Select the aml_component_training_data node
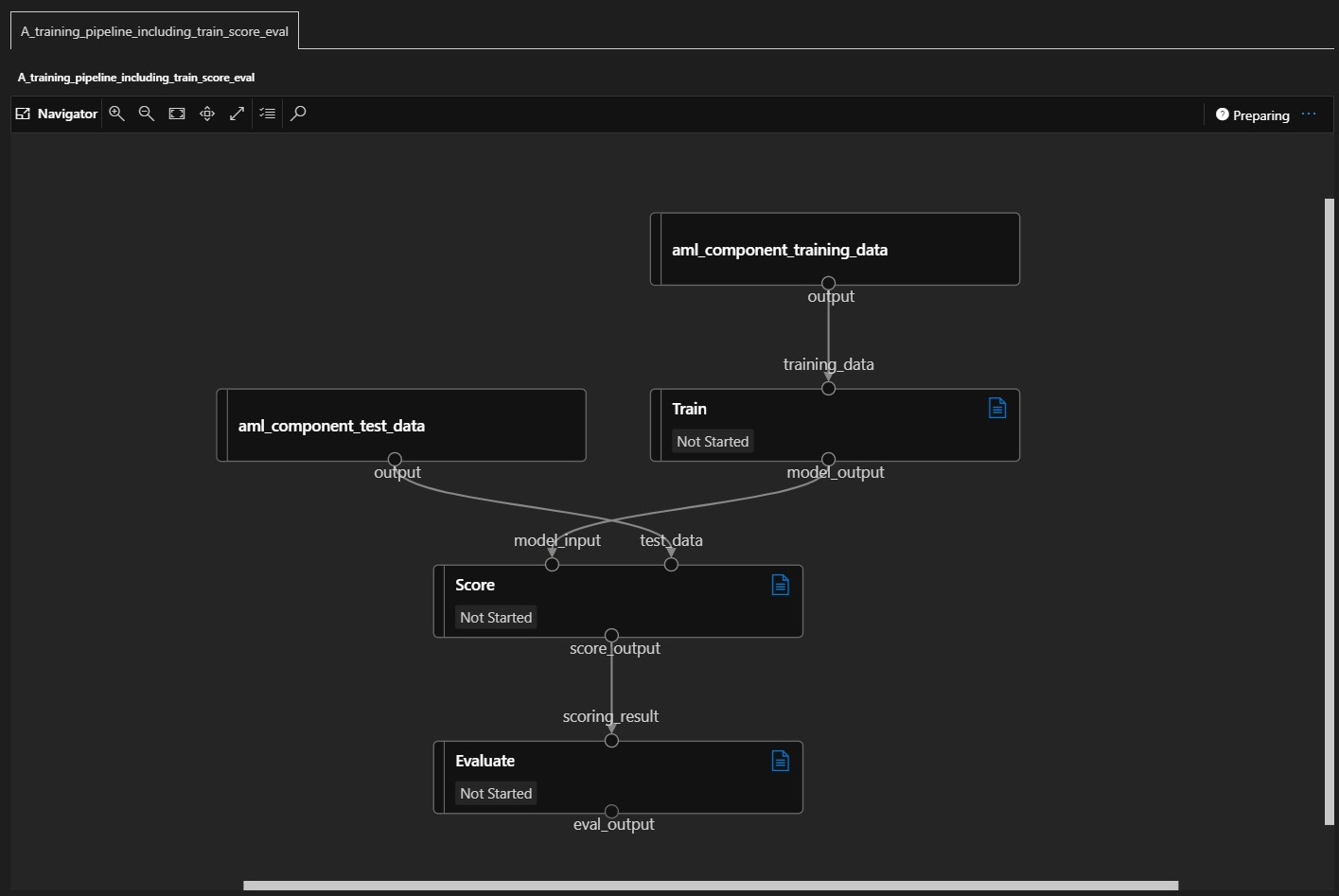Screen dimensions: 1339x896 click(836, 249)
